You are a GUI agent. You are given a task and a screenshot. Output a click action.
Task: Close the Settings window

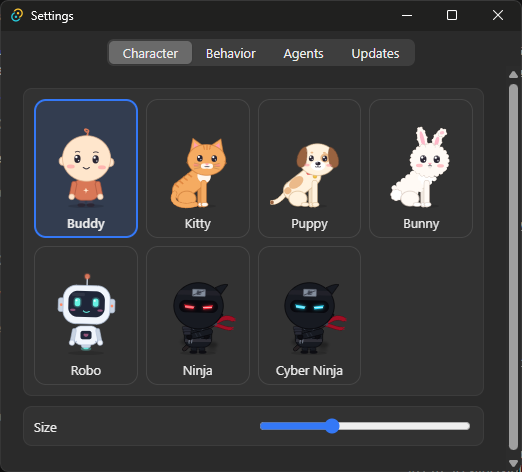point(498,15)
